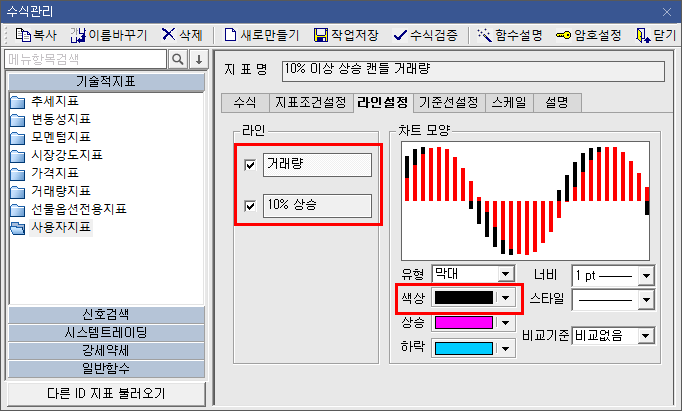This screenshot has width=682, height=411.
Task: Click the 거래량 line name field
Action: coord(318,164)
